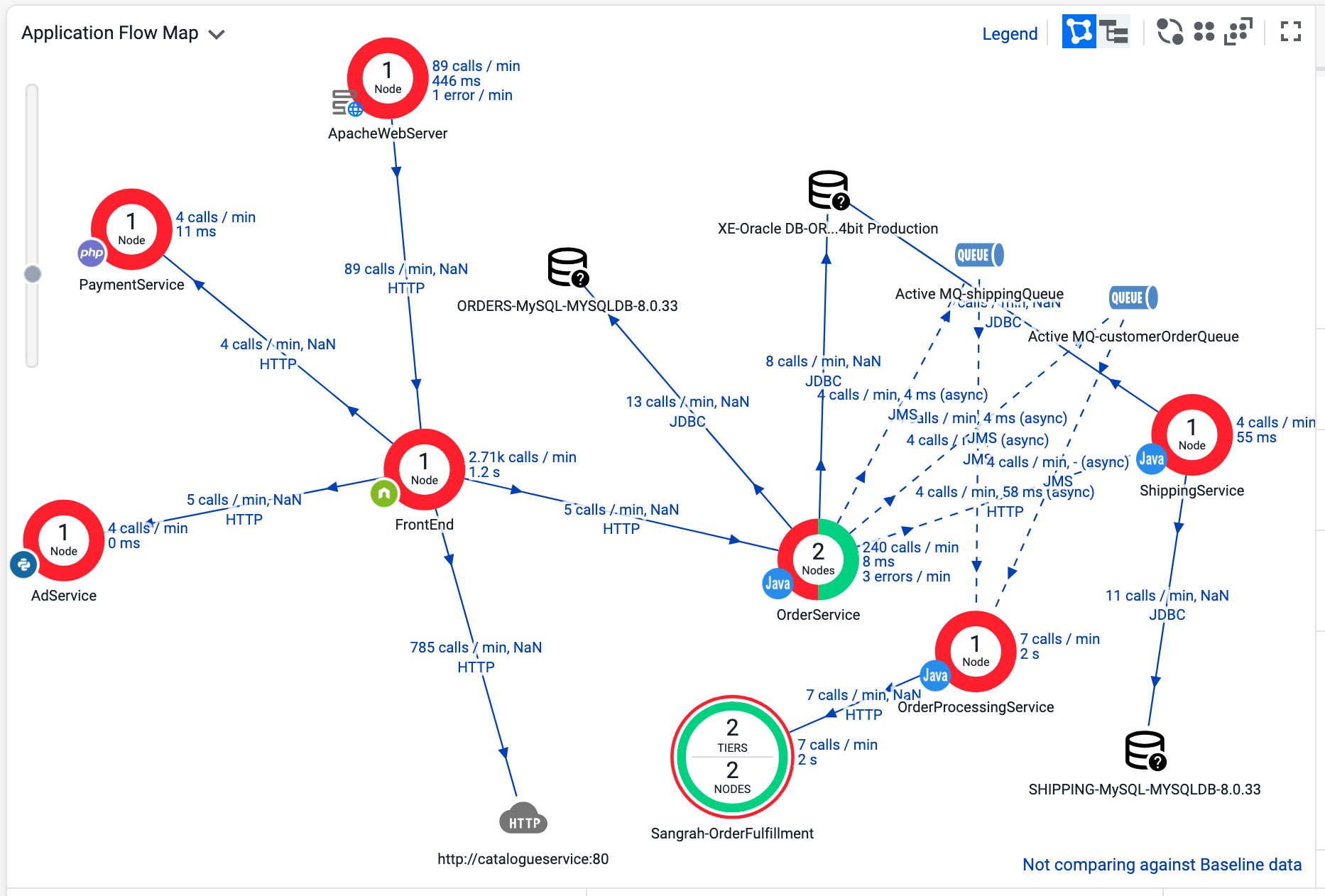Click the web server badge on ApacheWebServer
Viewport: 1325px width, 896px height.
click(347, 103)
